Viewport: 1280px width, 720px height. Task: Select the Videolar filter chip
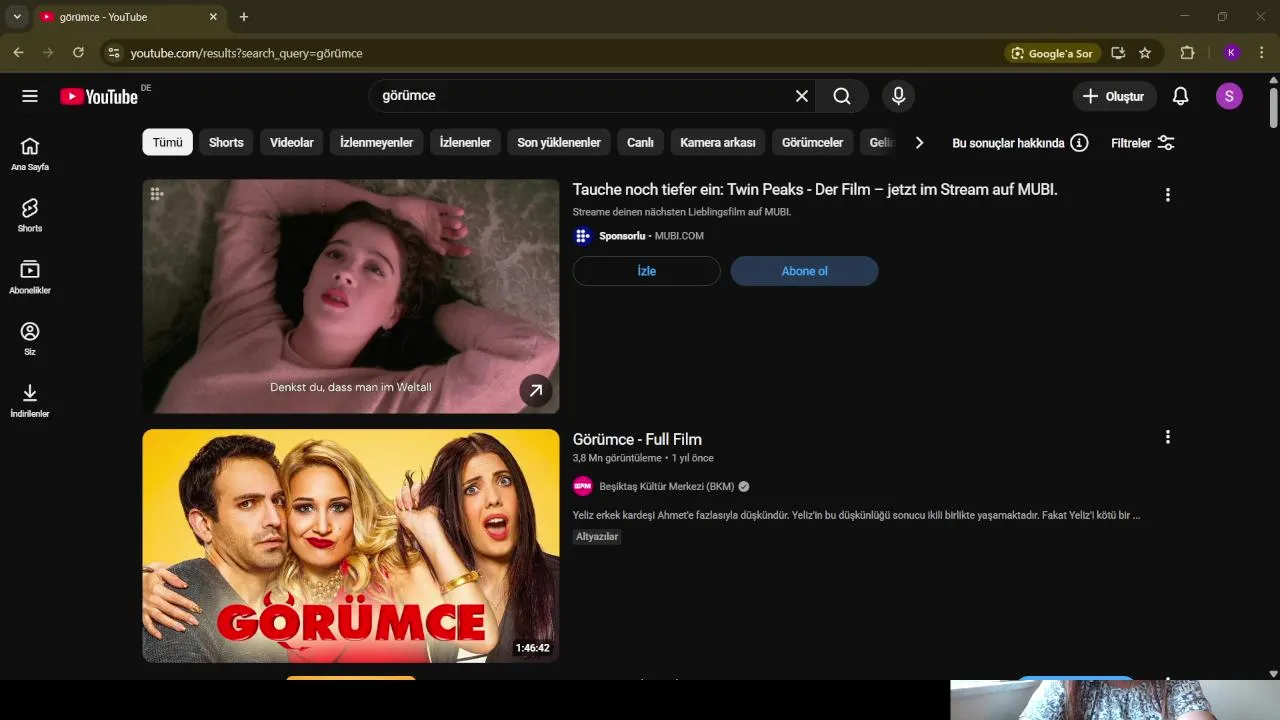pyautogui.click(x=292, y=142)
